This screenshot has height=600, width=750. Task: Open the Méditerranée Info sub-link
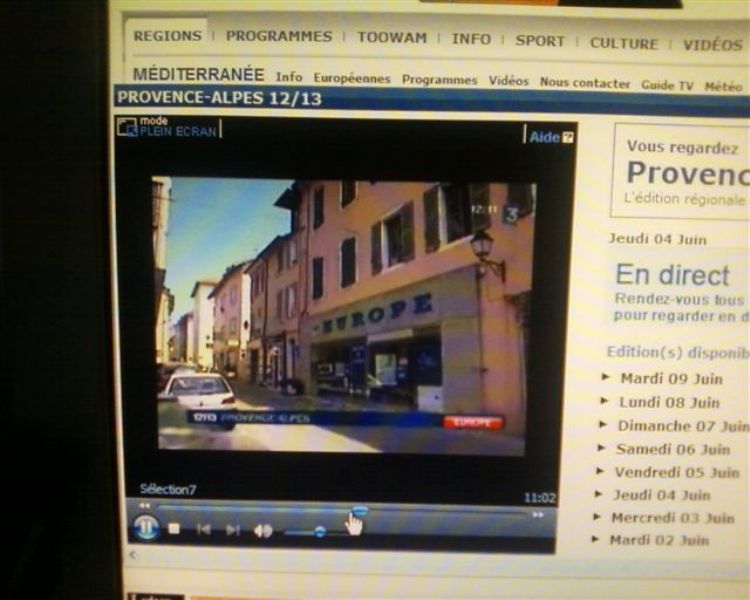(x=289, y=77)
